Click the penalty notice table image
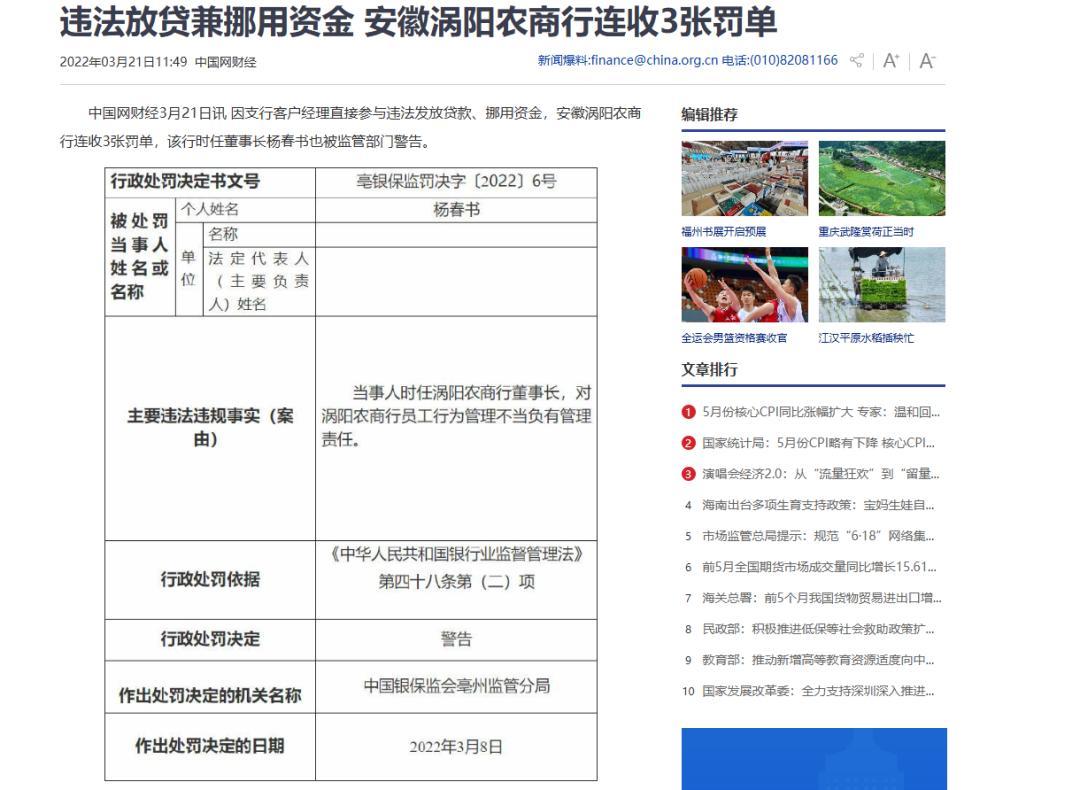 (x=351, y=474)
